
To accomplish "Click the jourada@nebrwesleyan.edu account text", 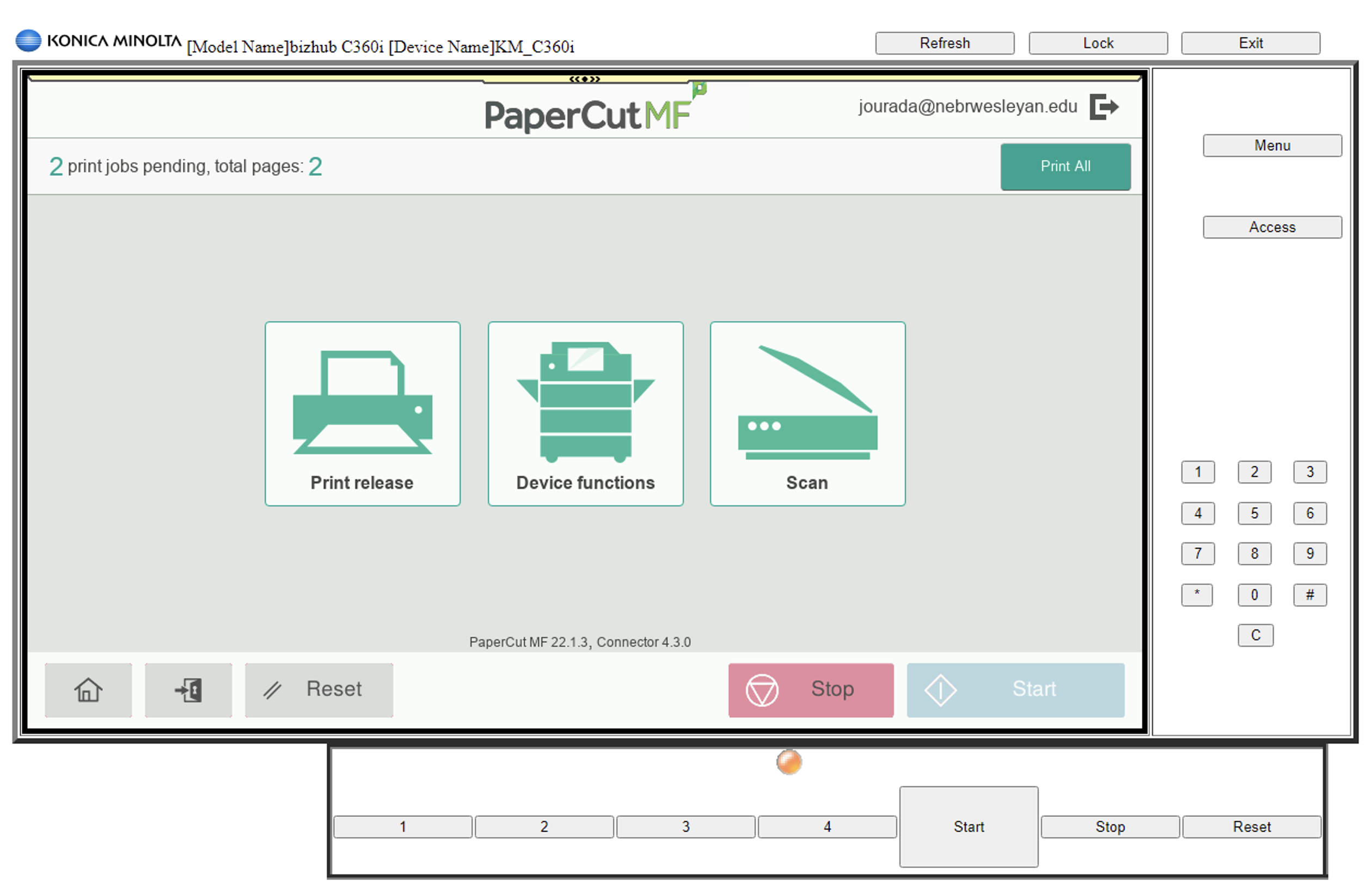I will coord(968,107).
